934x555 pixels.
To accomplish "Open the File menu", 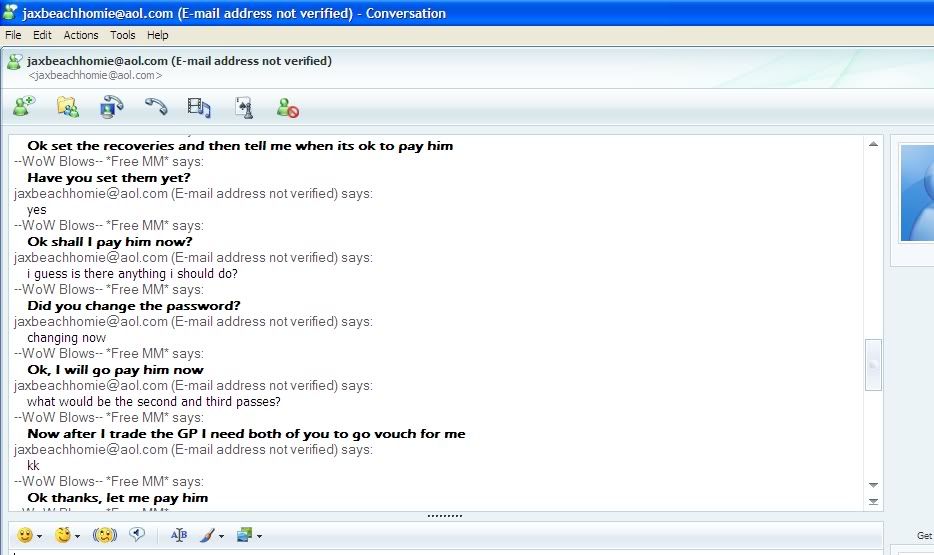I will tap(13, 35).
